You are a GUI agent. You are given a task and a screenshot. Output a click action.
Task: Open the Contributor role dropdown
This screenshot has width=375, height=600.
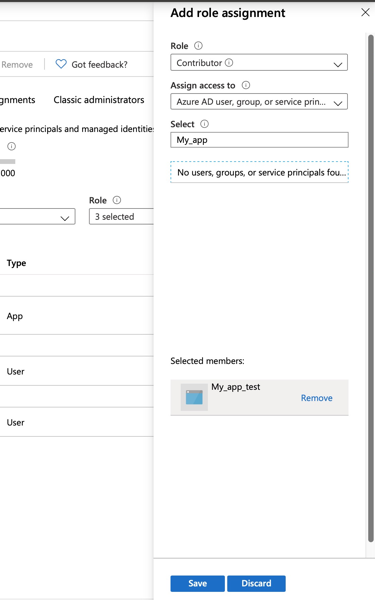(259, 62)
